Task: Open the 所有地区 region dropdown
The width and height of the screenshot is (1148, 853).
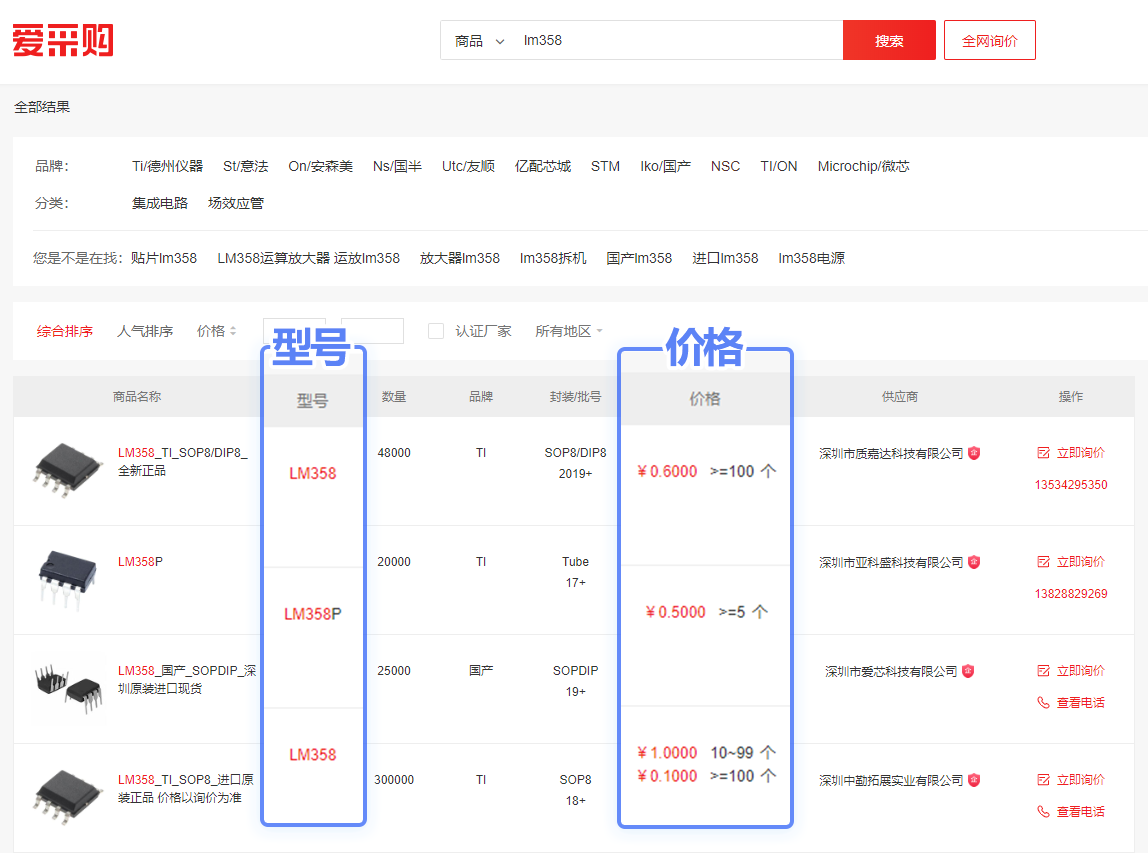Action: (x=569, y=331)
